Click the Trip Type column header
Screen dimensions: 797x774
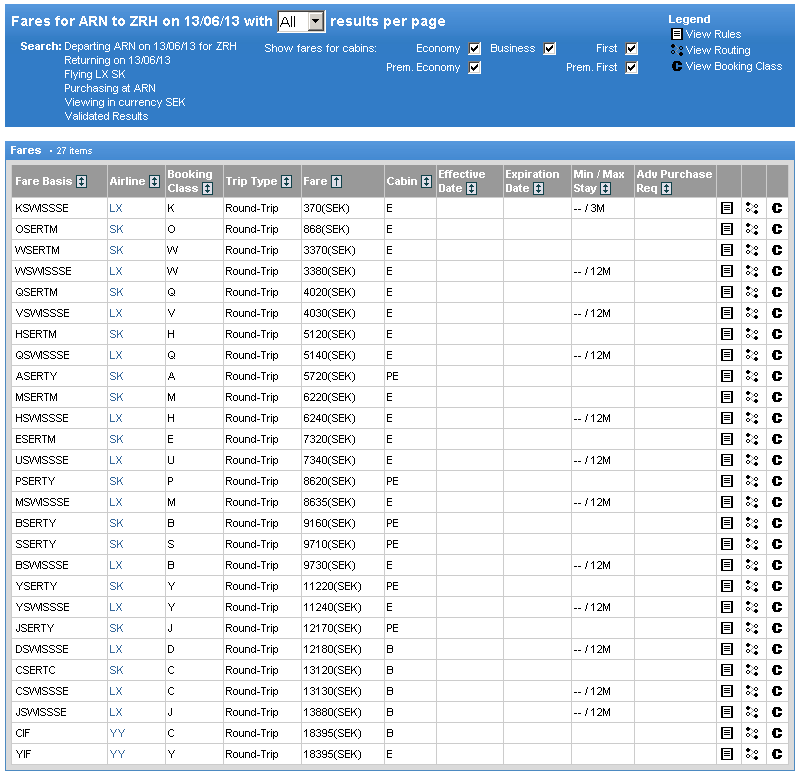point(251,181)
